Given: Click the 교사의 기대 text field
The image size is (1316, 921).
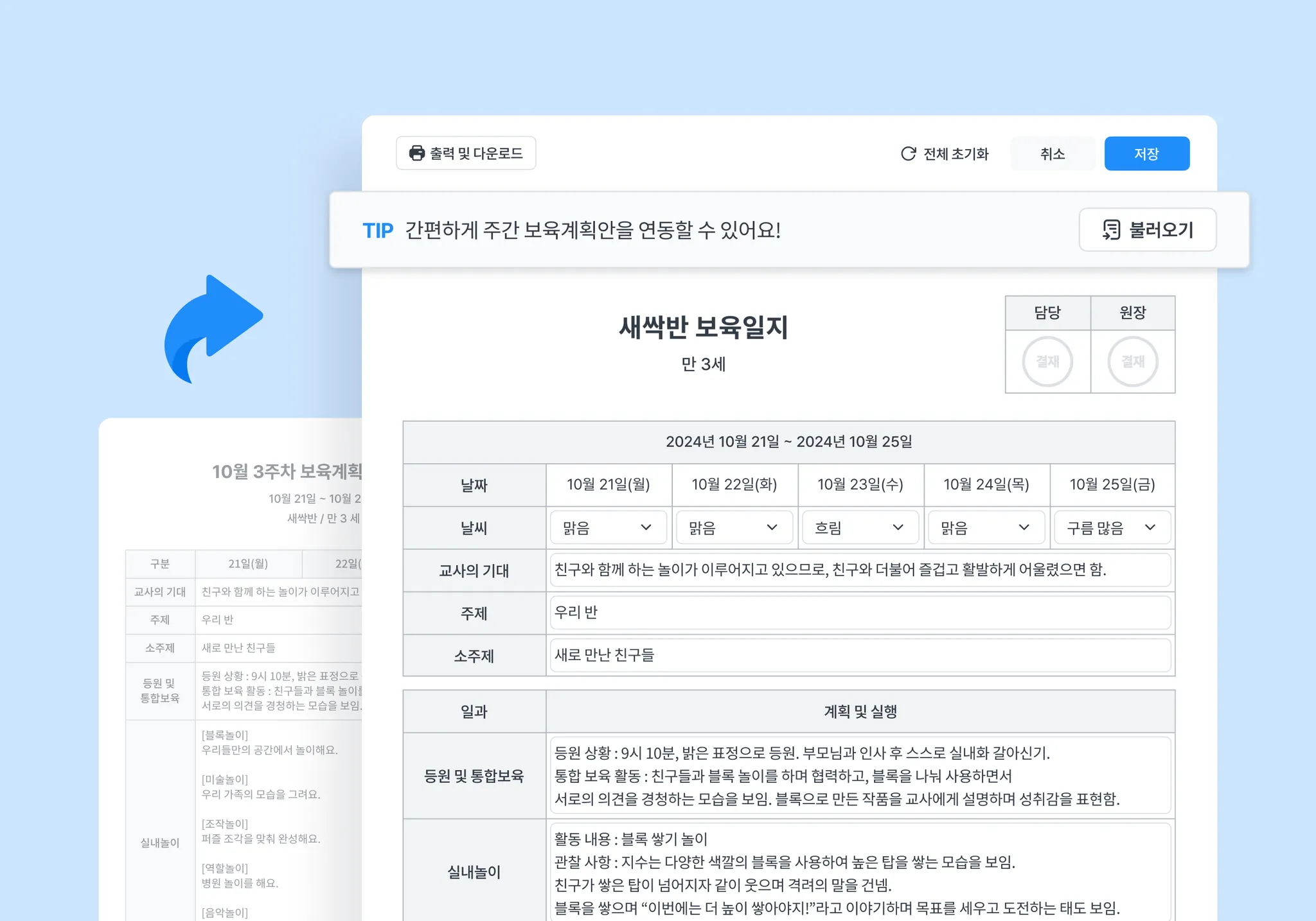Looking at the screenshot, I should point(860,570).
